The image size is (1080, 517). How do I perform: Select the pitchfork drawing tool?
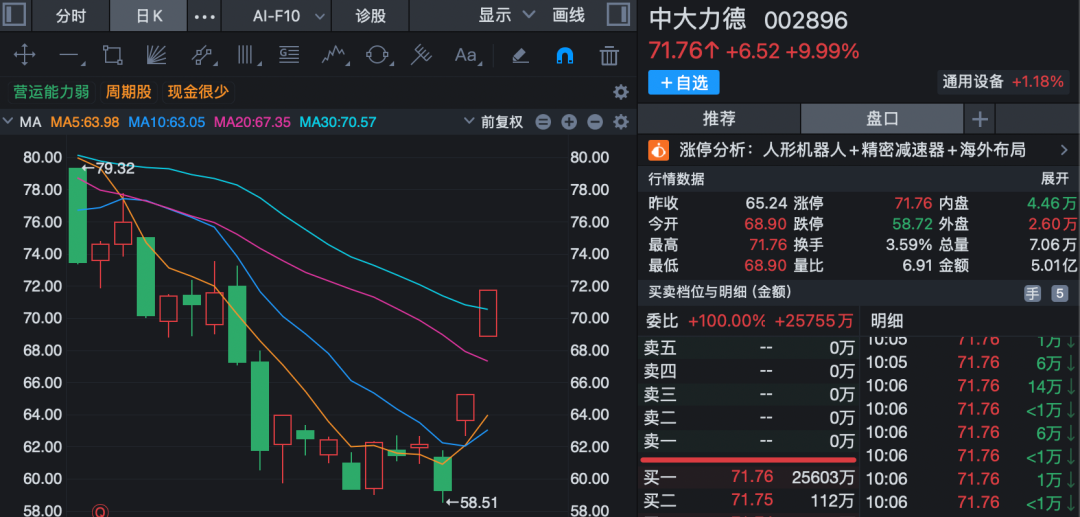click(421, 55)
